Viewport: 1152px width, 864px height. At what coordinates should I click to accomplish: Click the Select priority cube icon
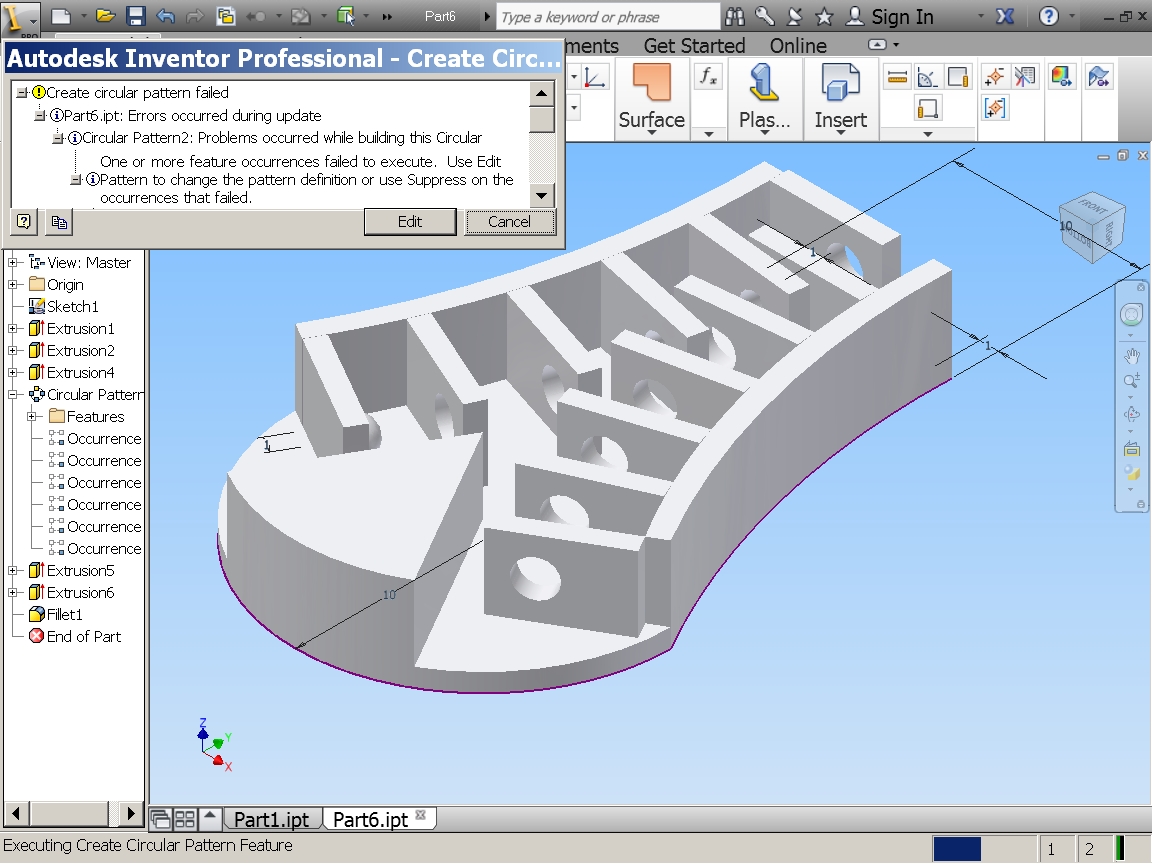345,16
